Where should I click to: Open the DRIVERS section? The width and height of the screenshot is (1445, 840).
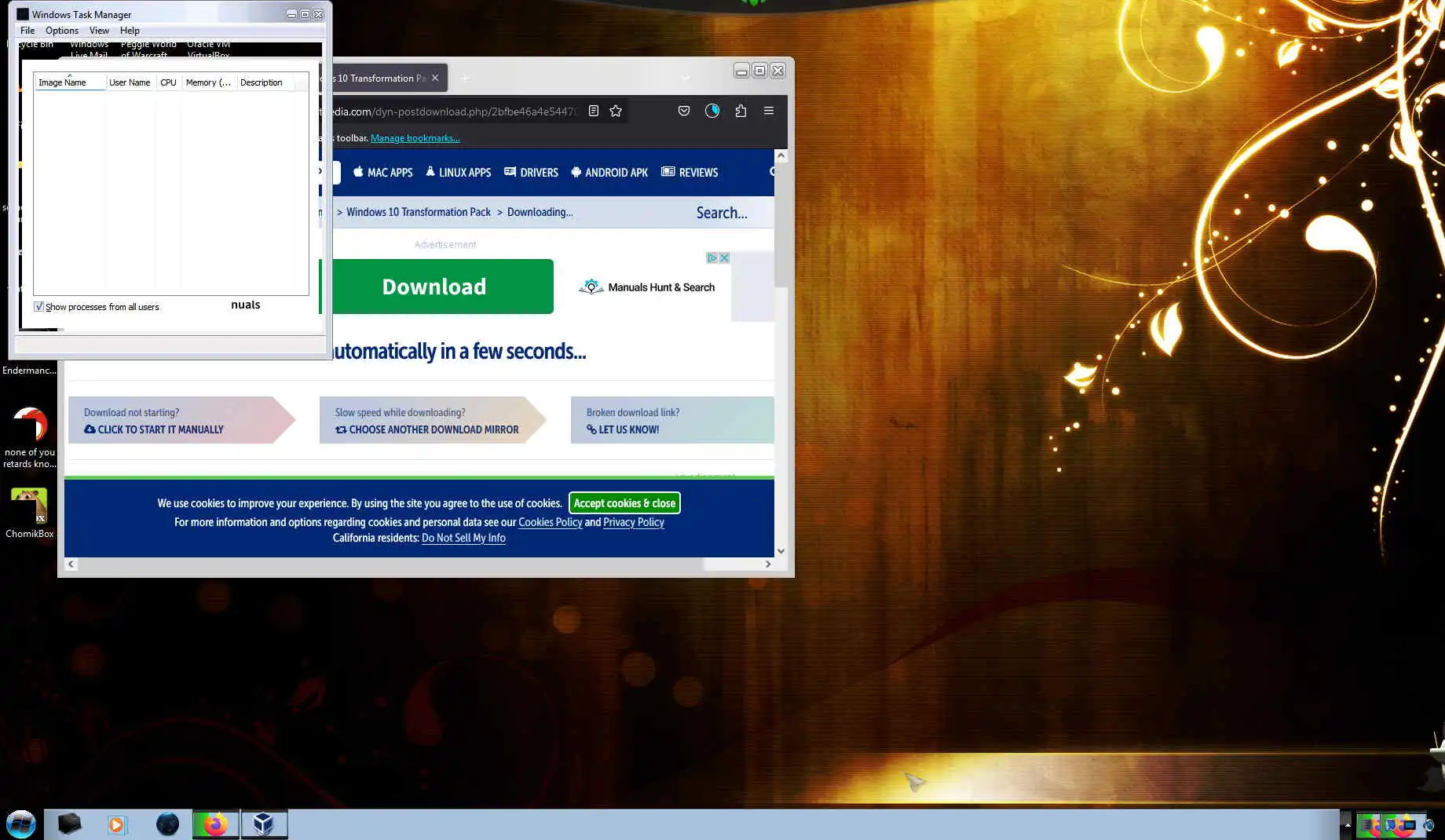[531, 173]
